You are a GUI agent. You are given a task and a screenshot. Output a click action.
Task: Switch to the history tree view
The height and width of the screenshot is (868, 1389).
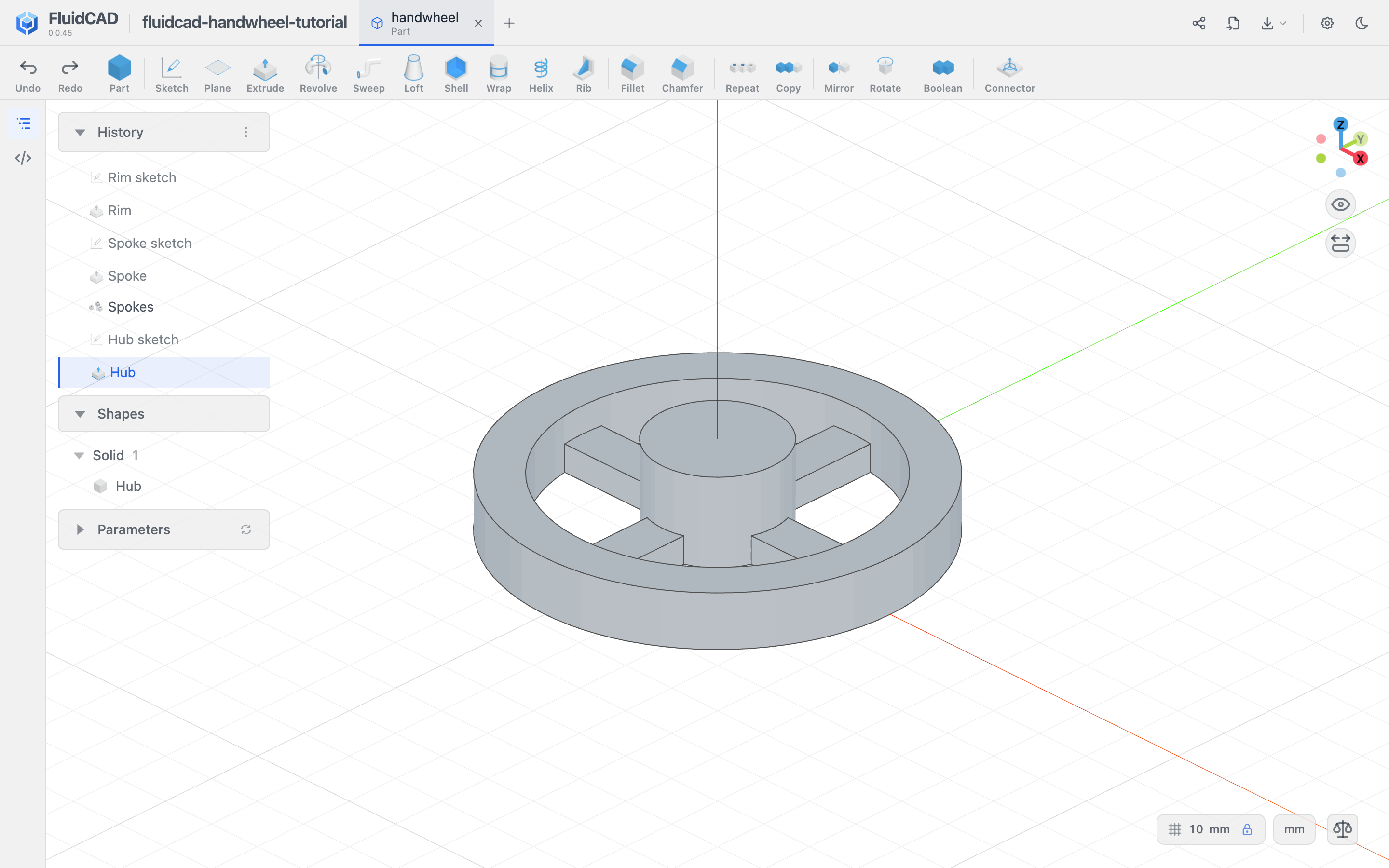(23, 123)
